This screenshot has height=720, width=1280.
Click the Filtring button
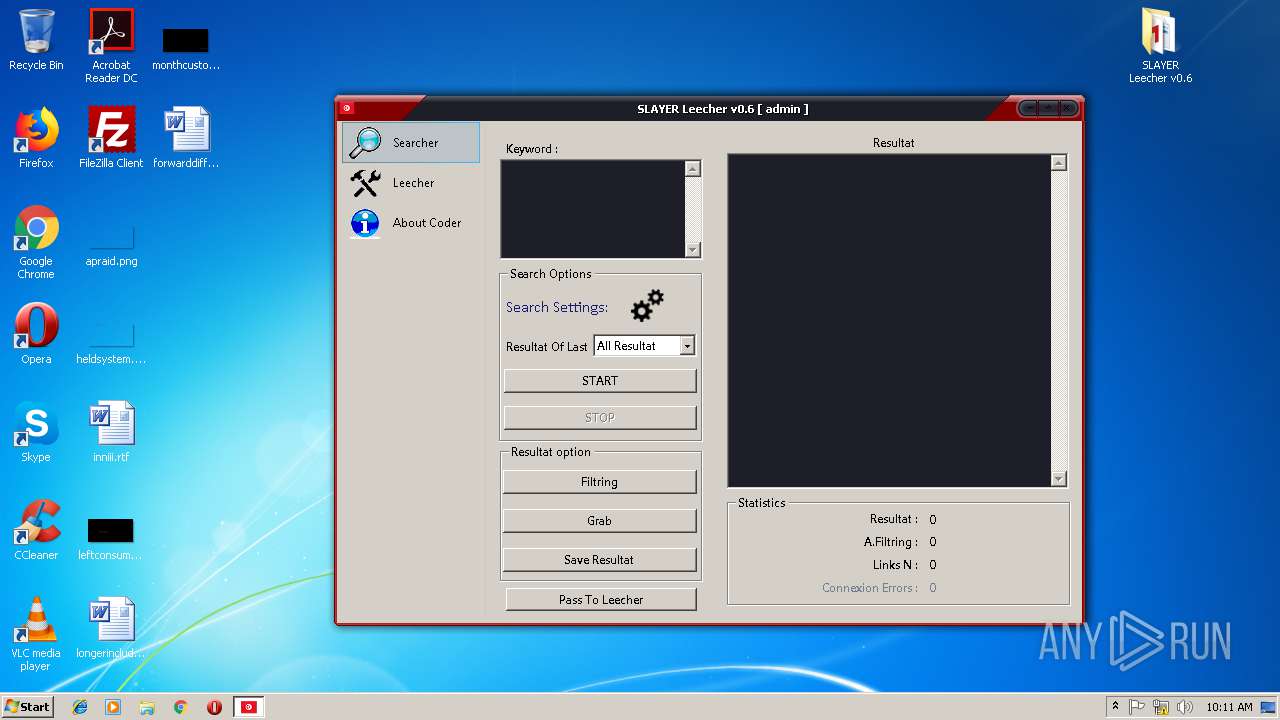(x=600, y=482)
